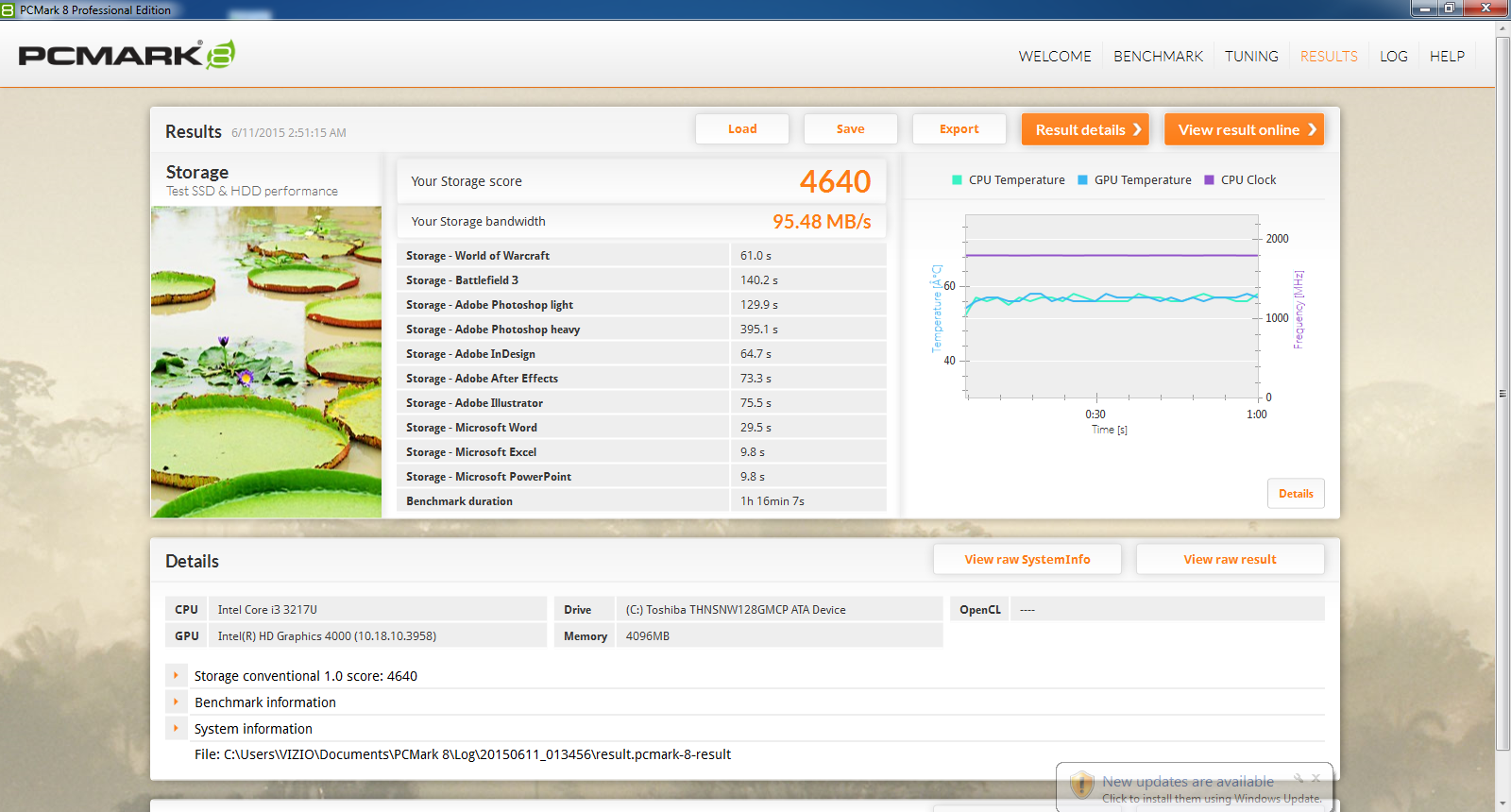Click the scrollbar down arrow
Screen dimensions: 1511x812
[1503, 804]
